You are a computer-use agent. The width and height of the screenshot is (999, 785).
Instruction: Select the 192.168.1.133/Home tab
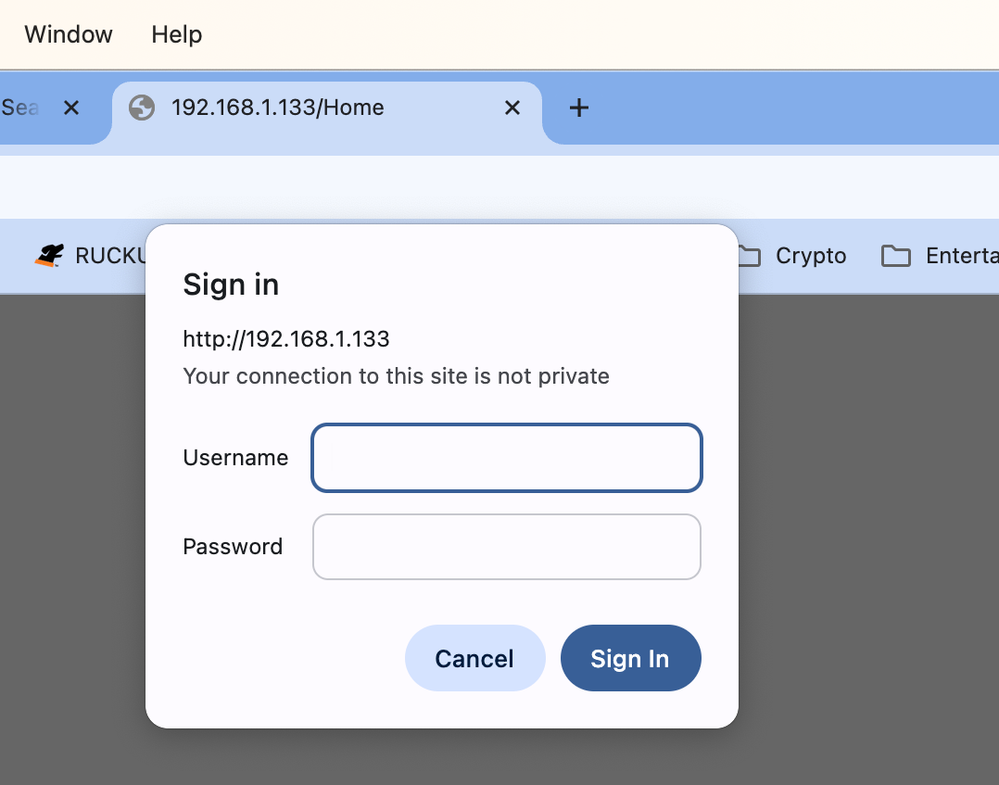[300, 108]
